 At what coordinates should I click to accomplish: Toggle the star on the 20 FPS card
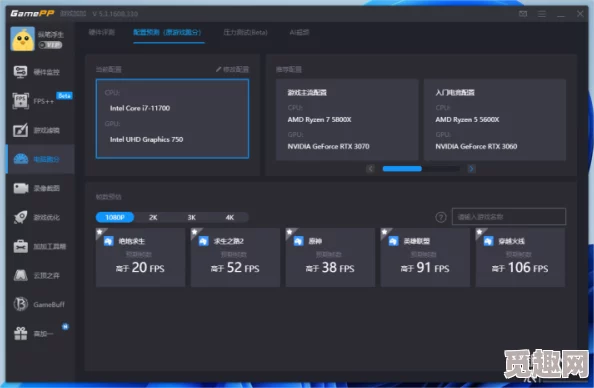point(100,232)
